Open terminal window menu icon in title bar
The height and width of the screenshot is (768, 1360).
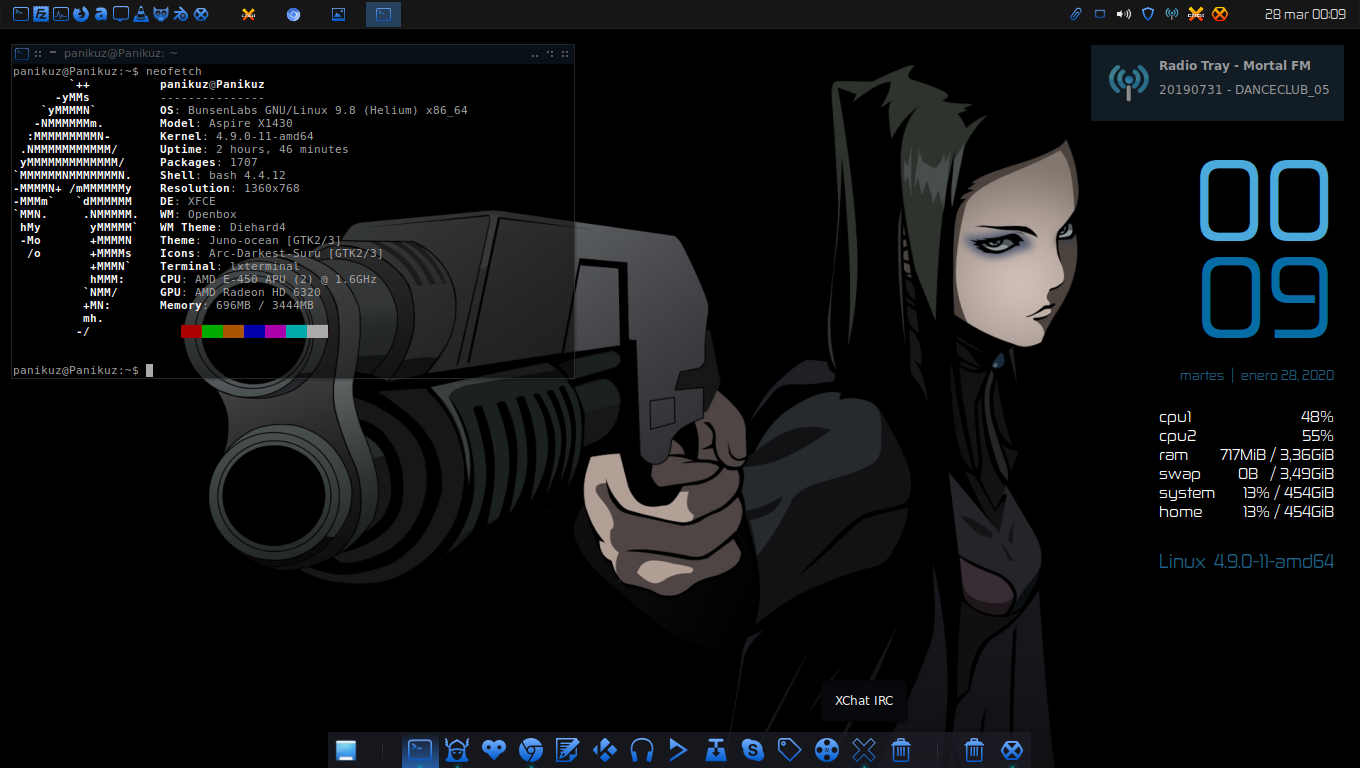tap(21, 53)
